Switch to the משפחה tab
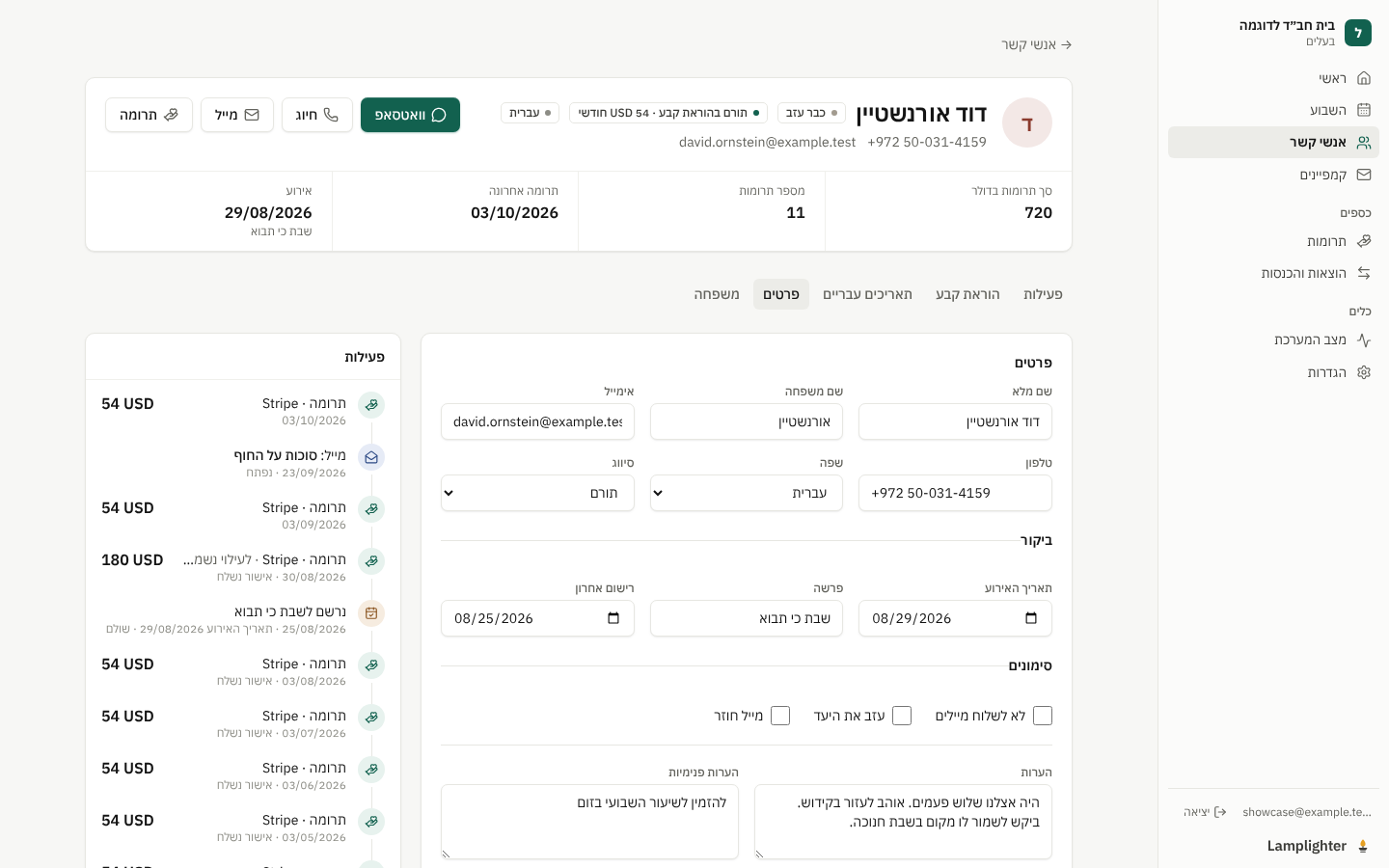 (717, 294)
